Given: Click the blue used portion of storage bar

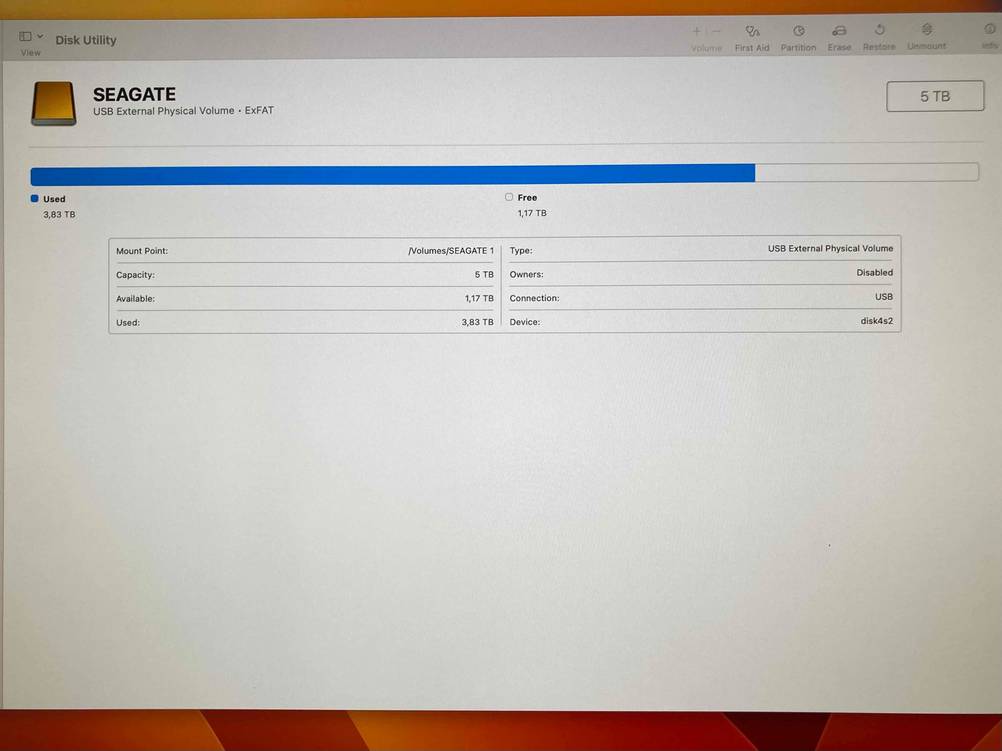Looking at the screenshot, I should click(x=392, y=175).
